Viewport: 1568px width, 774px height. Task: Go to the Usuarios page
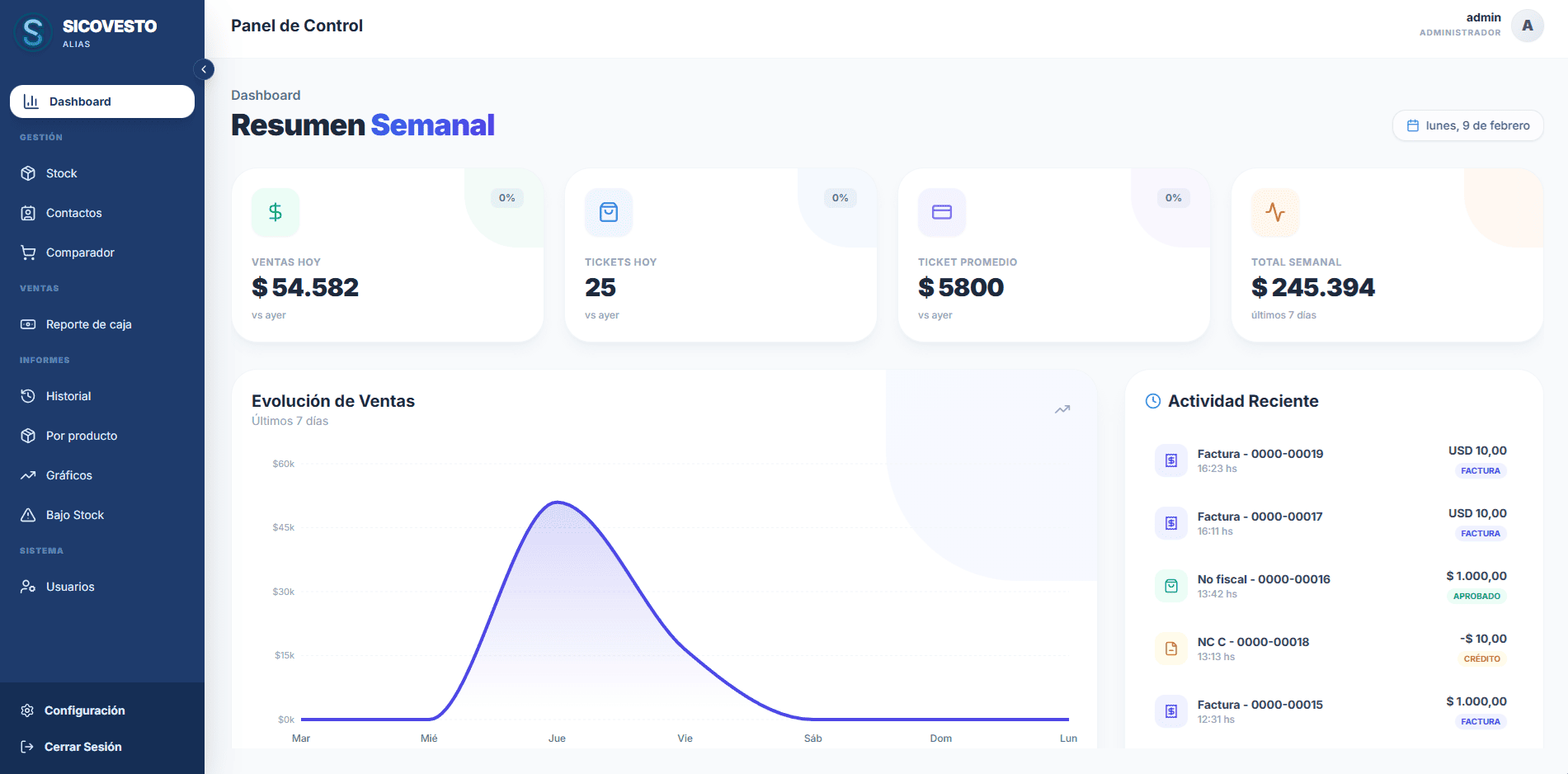pyautogui.click(x=102, y=587)
